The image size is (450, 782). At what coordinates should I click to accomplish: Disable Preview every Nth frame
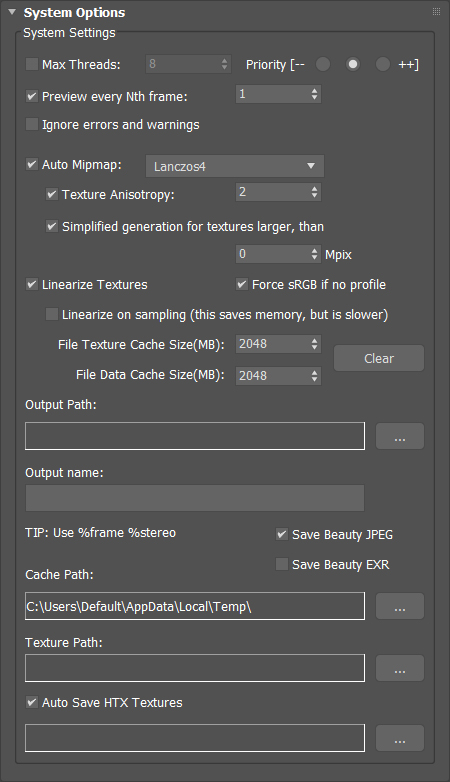click(32, 96)
